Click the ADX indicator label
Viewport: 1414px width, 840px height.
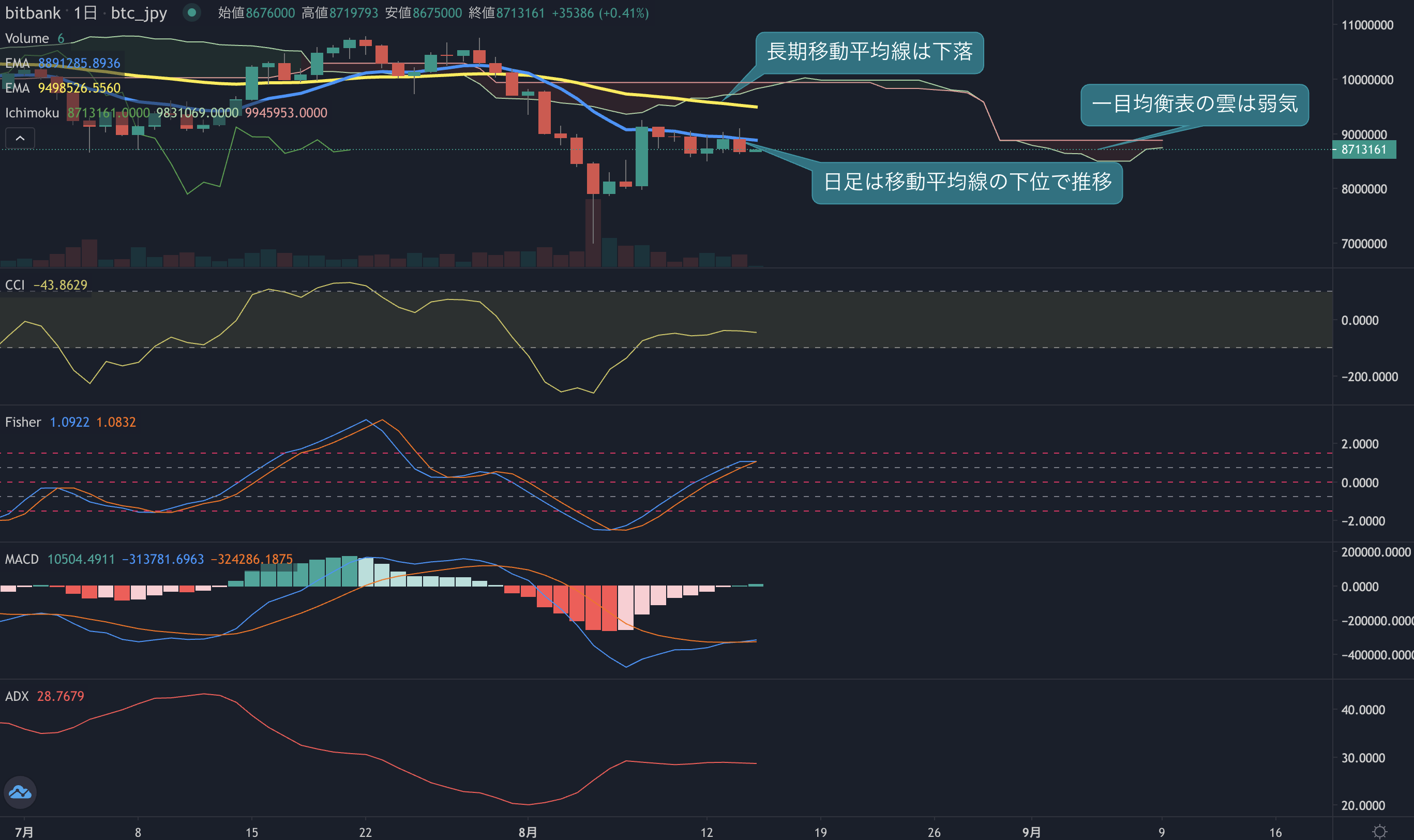pos(17,696)
